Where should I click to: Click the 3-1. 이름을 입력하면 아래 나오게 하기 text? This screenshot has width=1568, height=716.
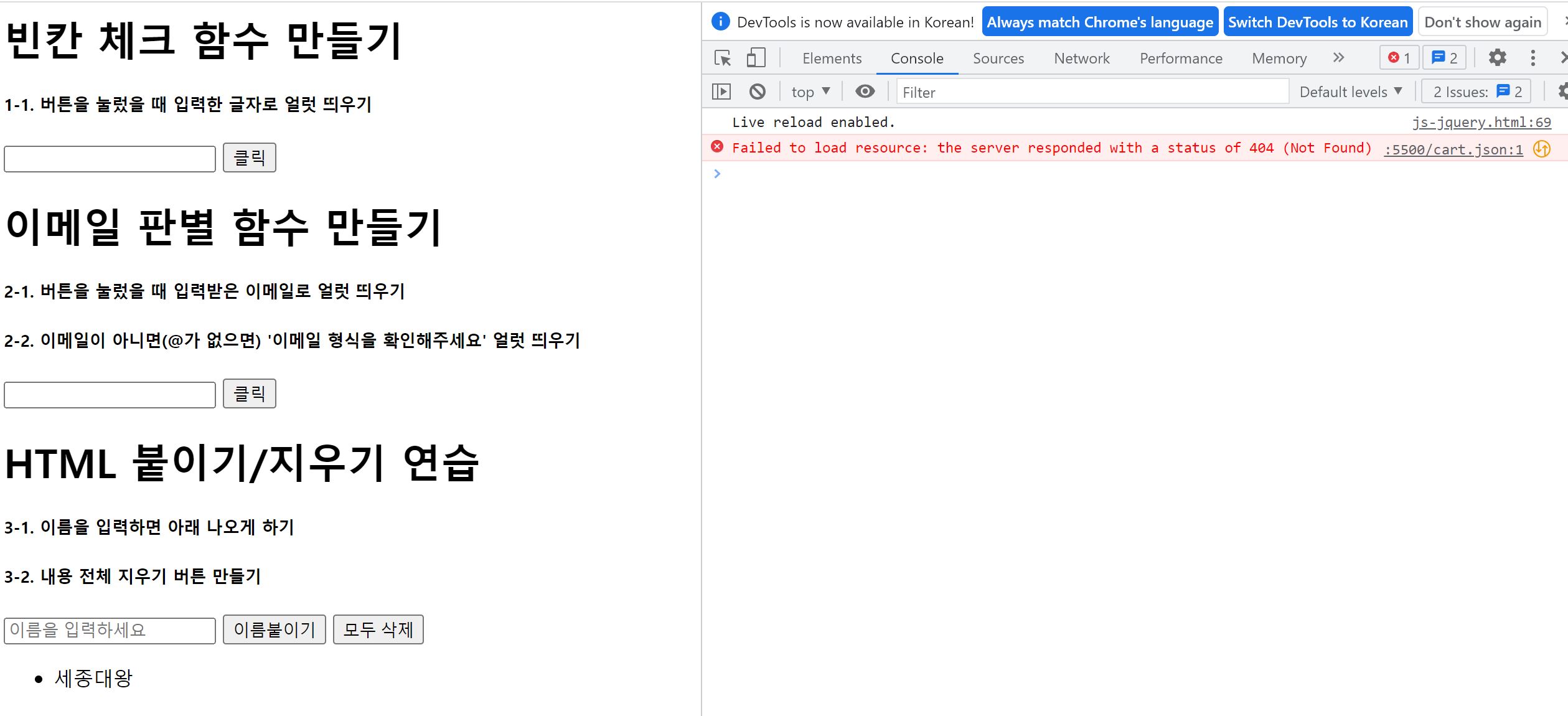pyautogui.click(x=149, y=527)
